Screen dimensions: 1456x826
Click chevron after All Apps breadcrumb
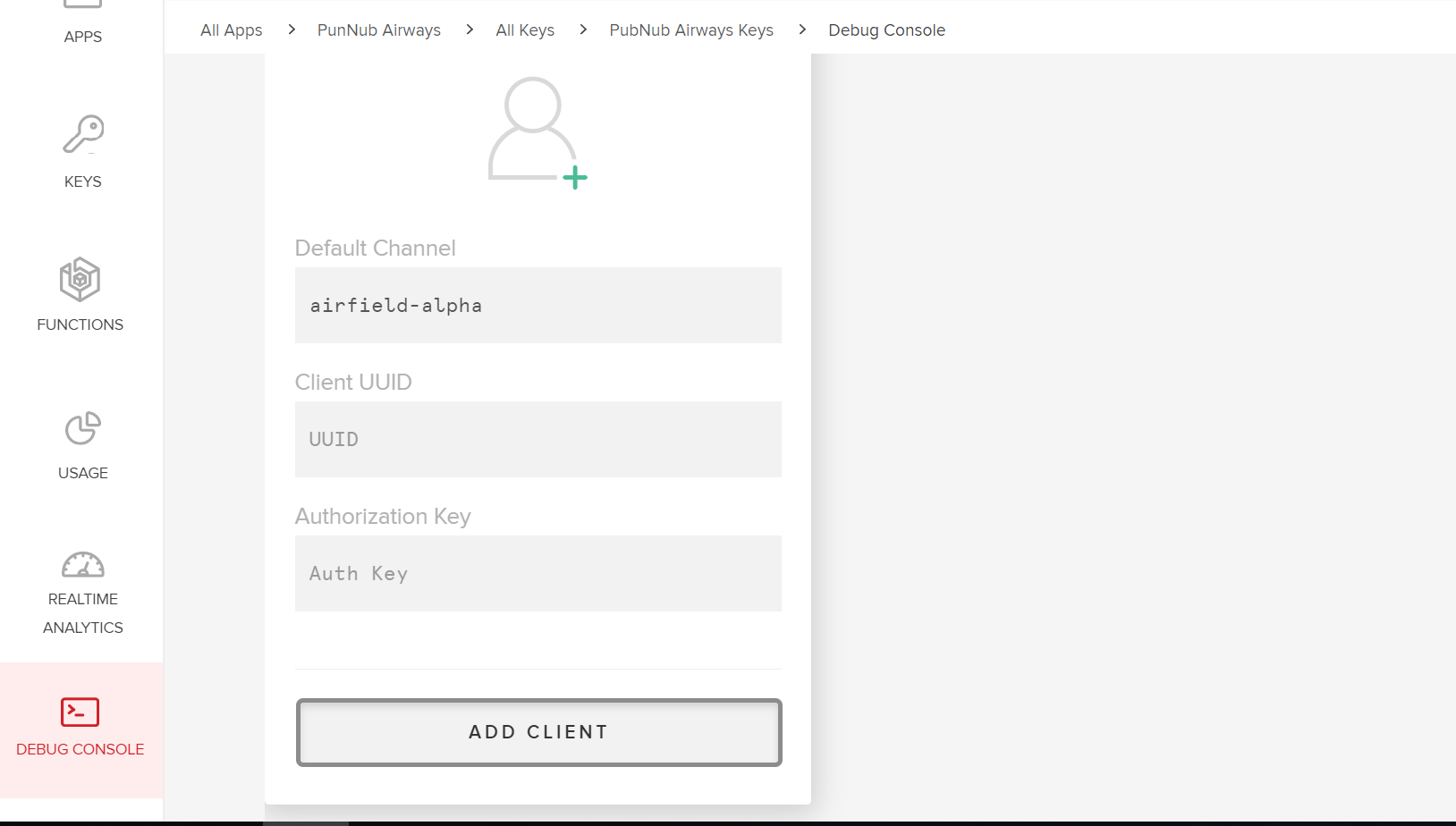(x=292, y=29)
